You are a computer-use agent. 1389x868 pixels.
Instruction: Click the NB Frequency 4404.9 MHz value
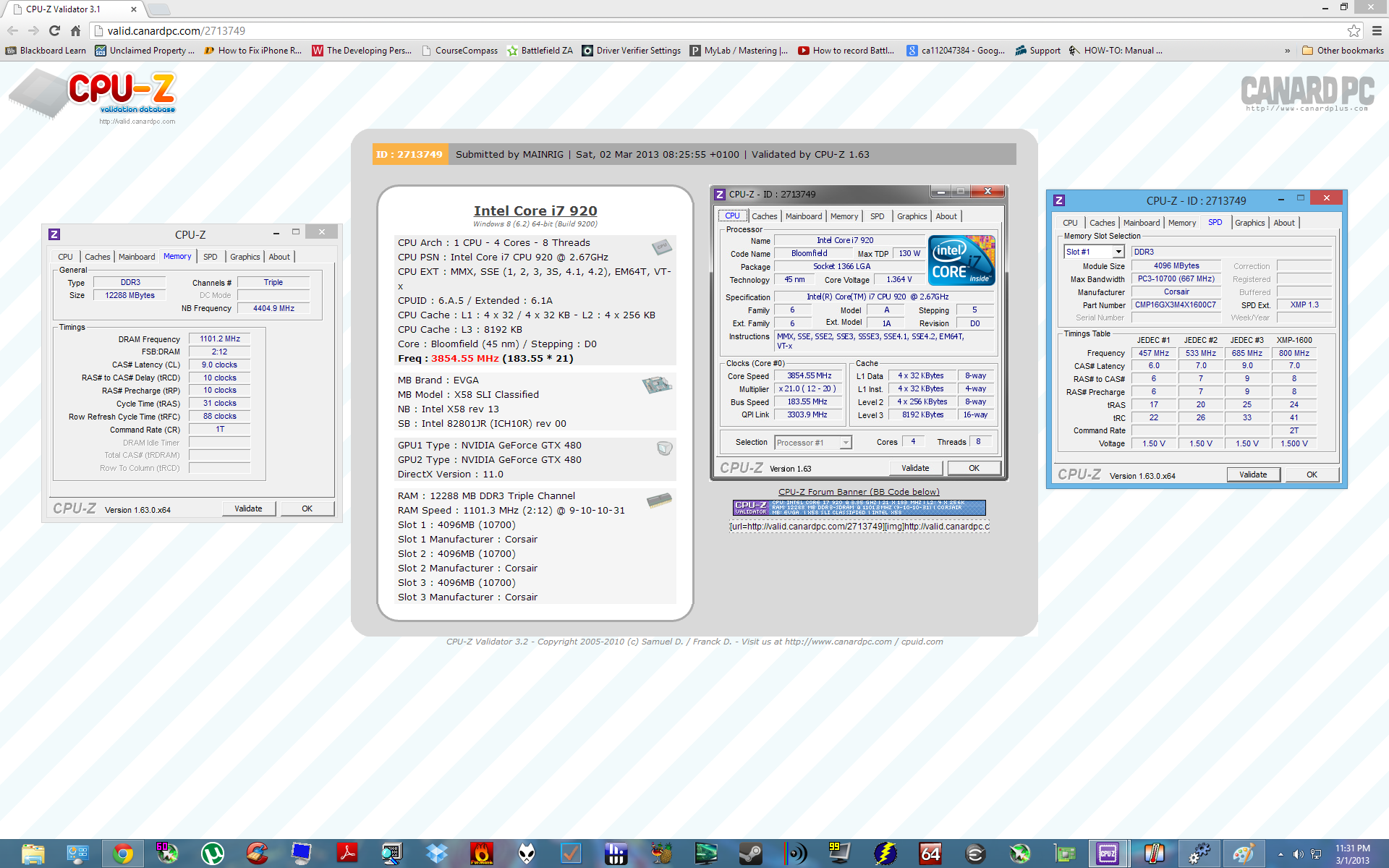tap(273, 308)
